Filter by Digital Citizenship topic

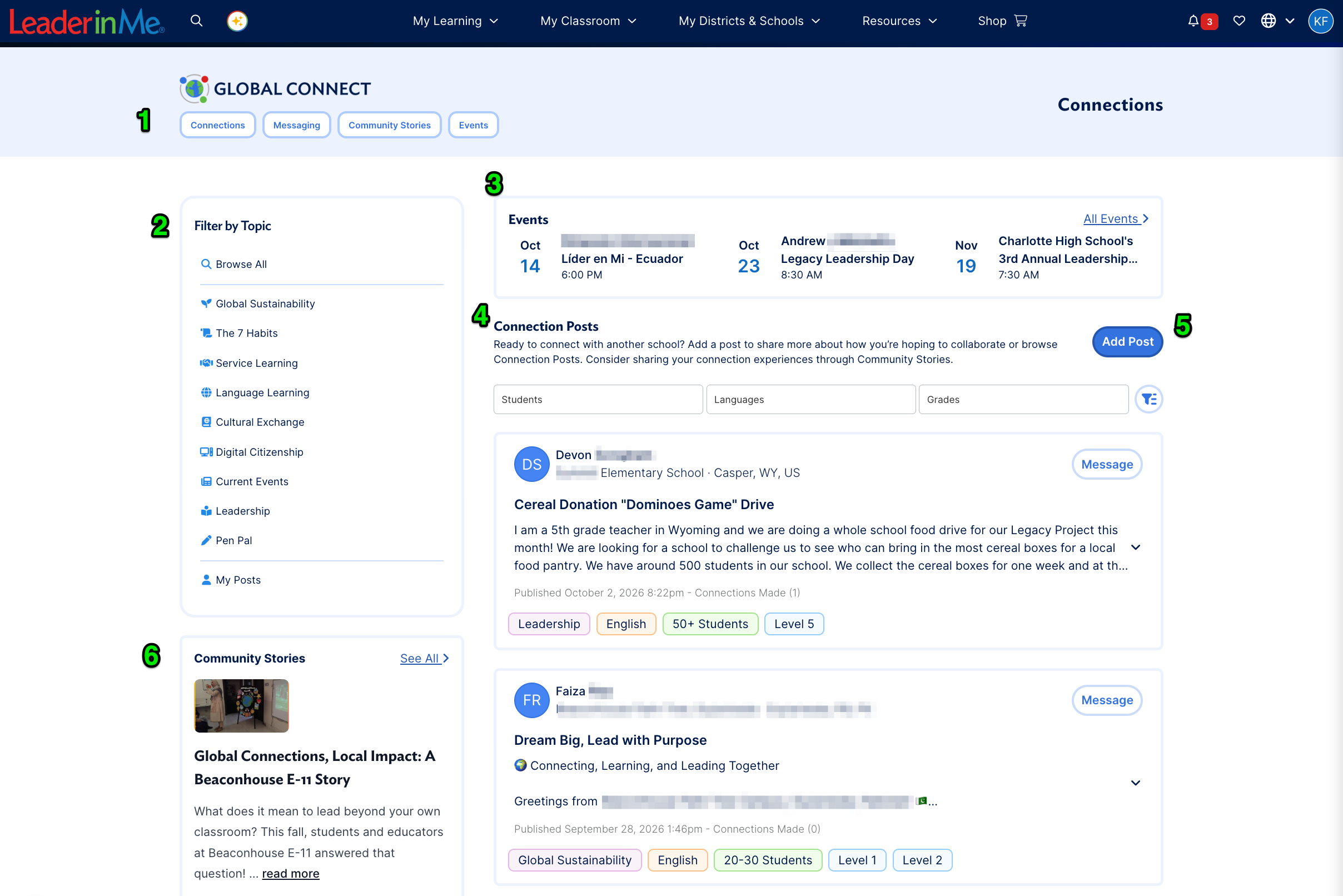[x=252, y=452]
